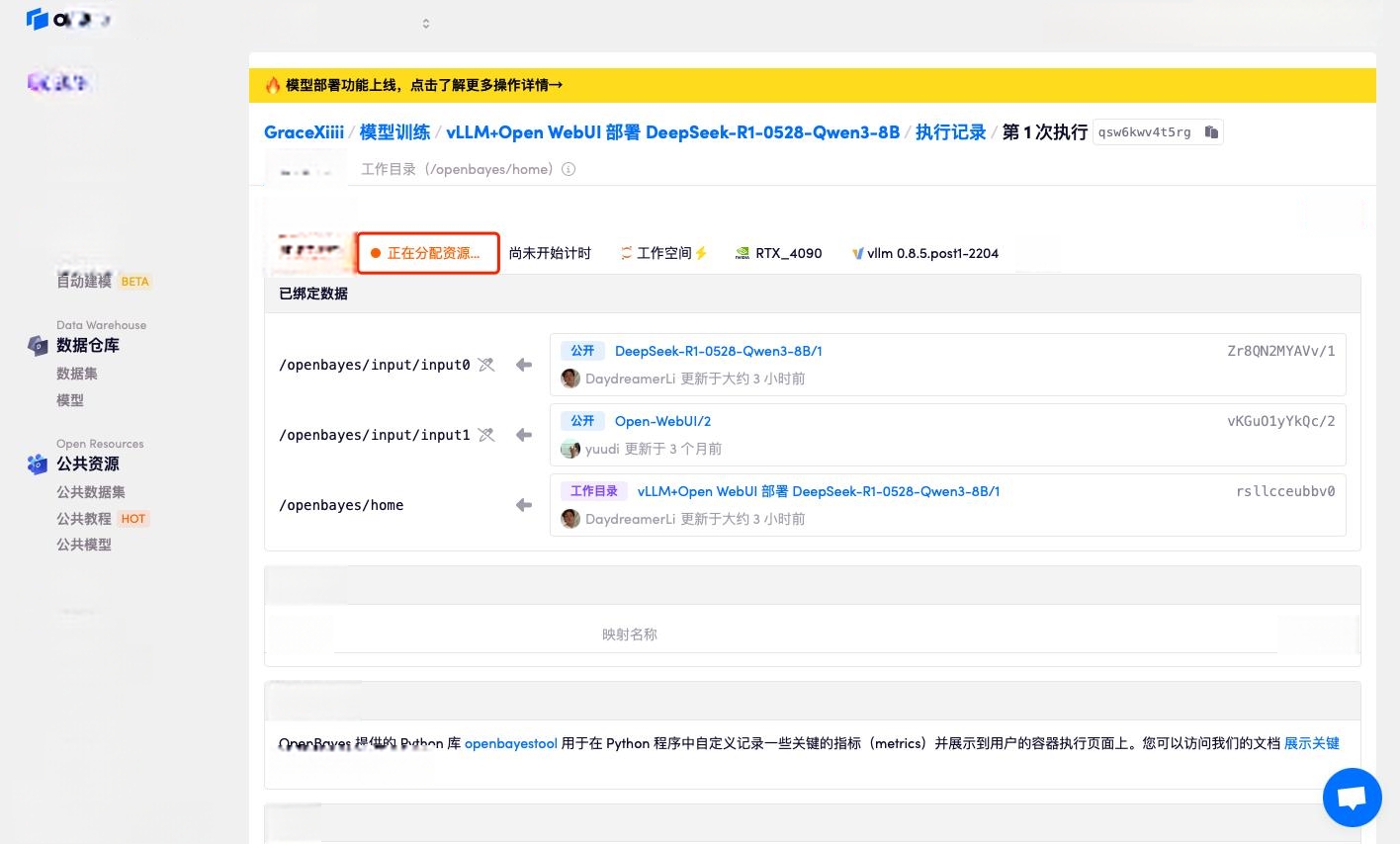This screenshot has width=1400, height=844.
Task: Click the info icon beside 工作目录
Action: [569, 169]
